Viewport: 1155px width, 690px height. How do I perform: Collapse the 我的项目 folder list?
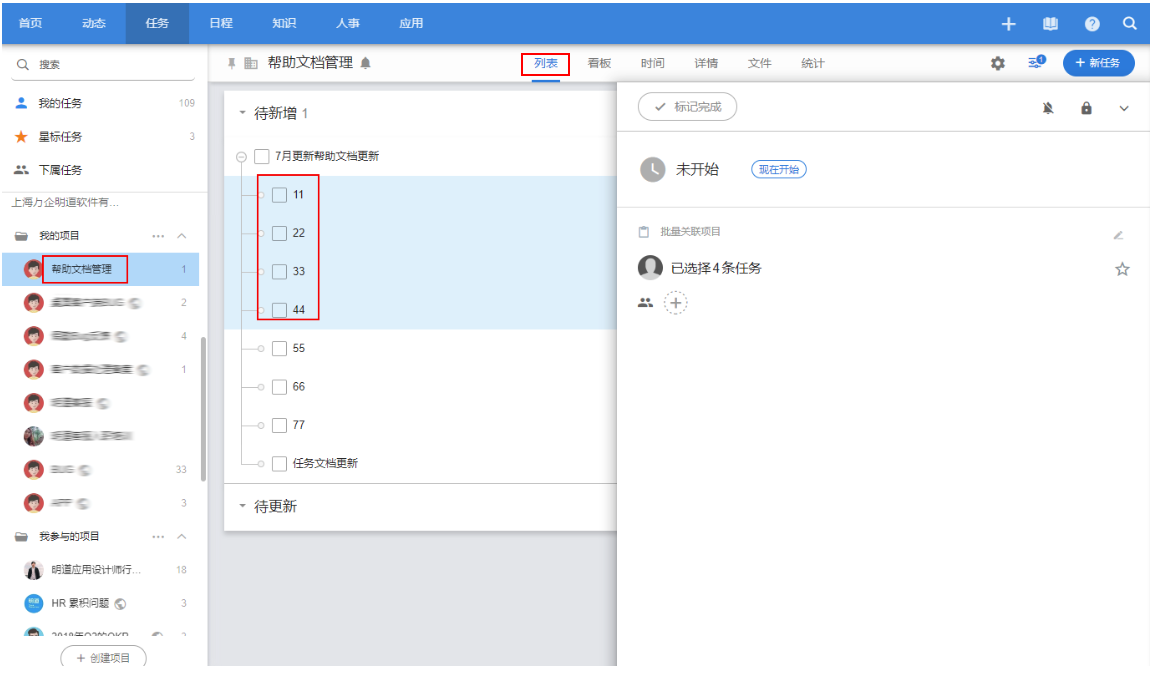click(x=182, y=236)
